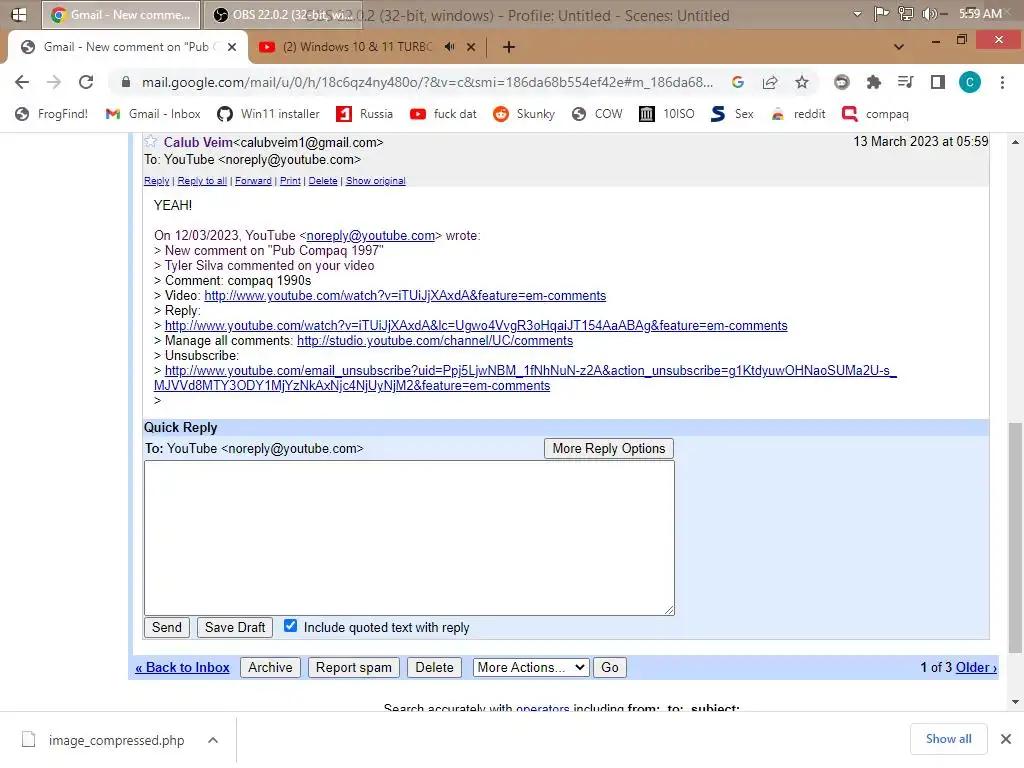Viewport: 1024px width, 768px height.
Task: Close the downloads bar
Action: (1006, 739)
